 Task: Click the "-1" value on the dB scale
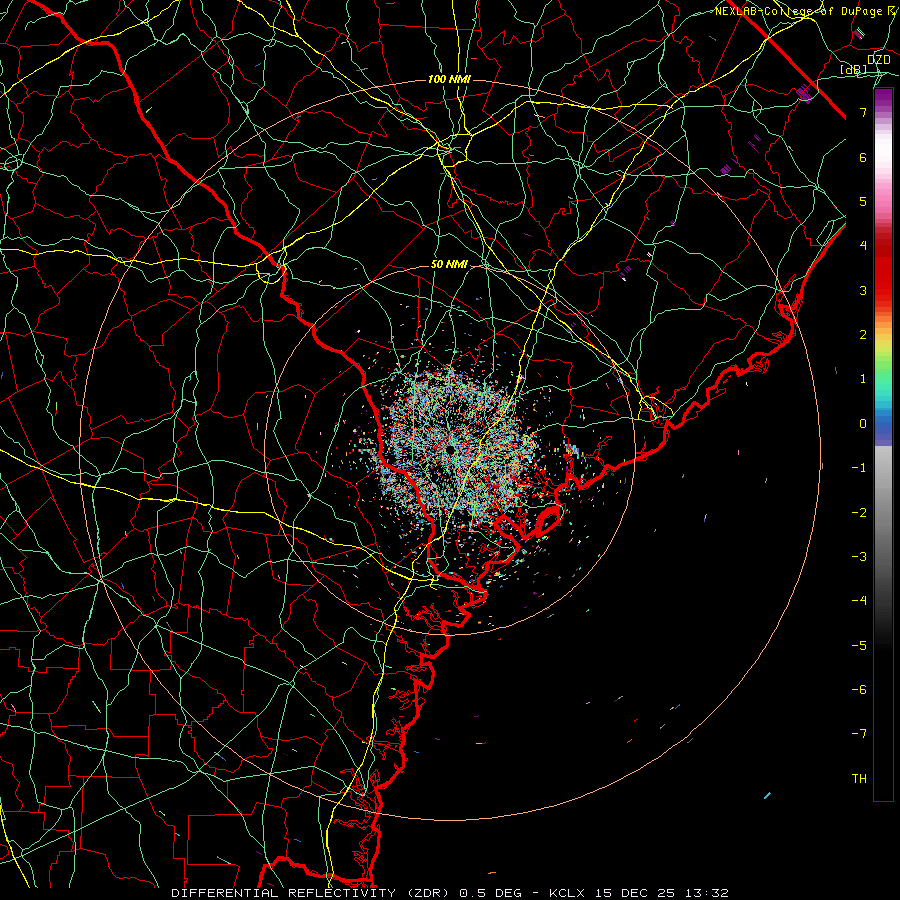[859, 468]
